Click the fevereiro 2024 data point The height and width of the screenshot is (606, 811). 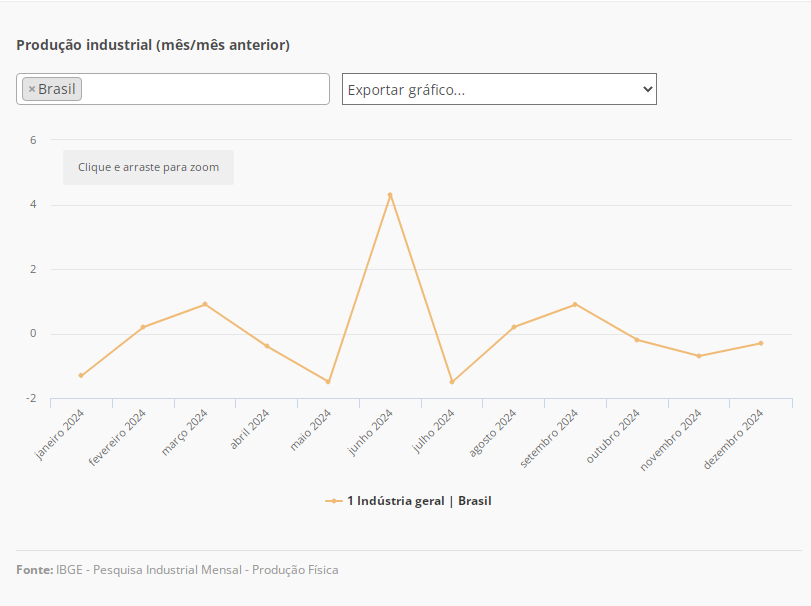[143, 327]
